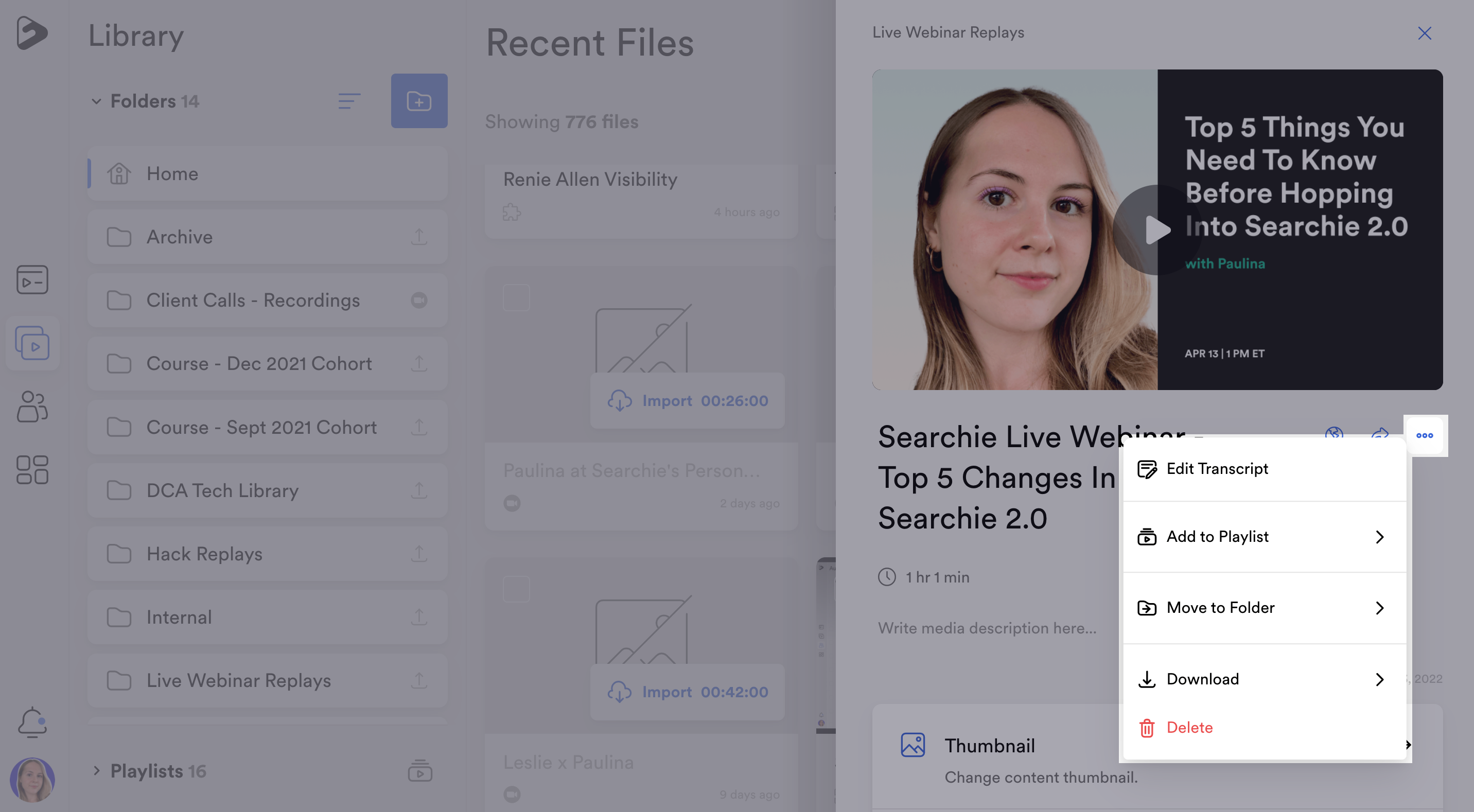
Task: Close the media details panel
Action: (1425, 33)
